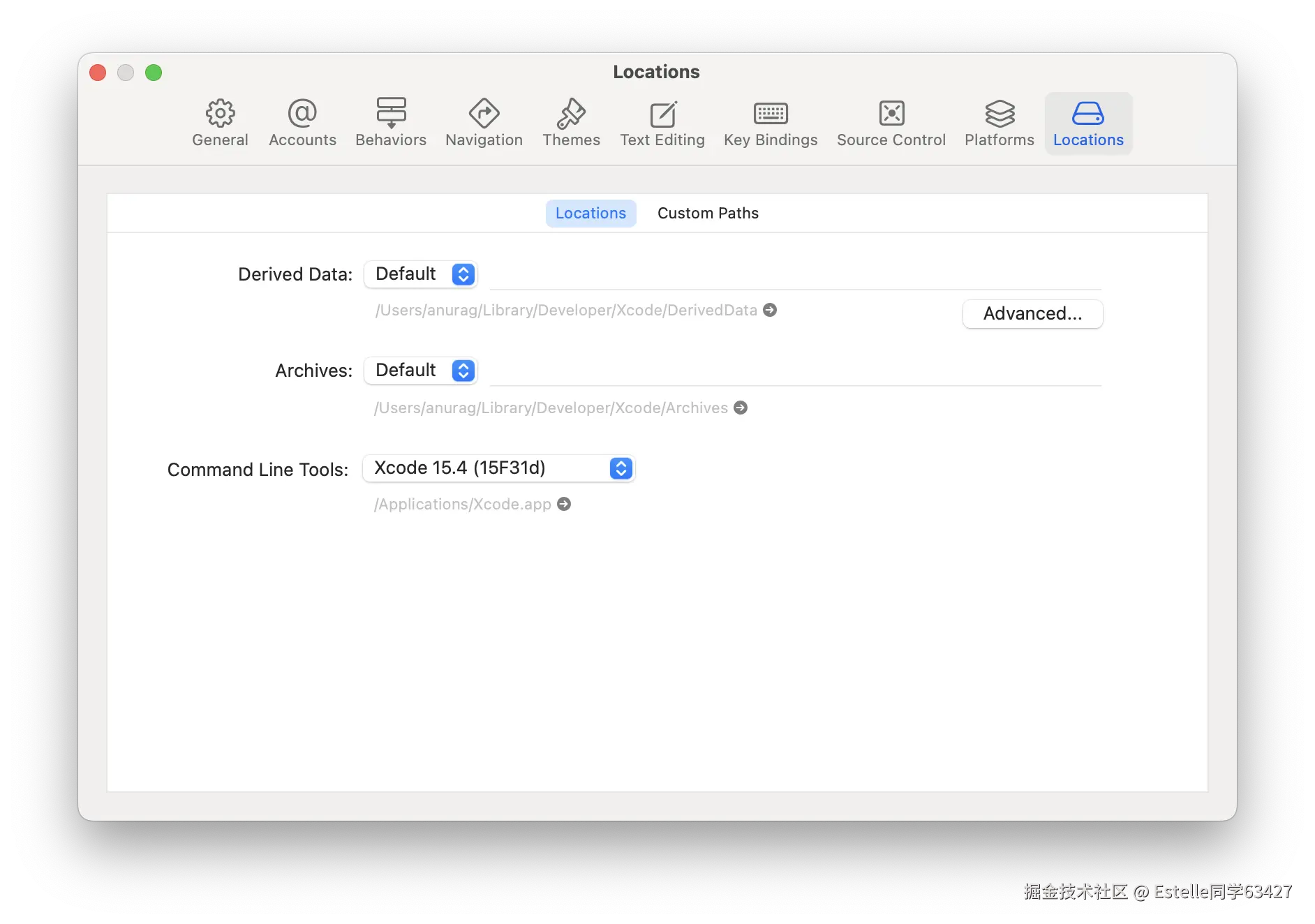Select the Locations settings icon
Screen dimensions: 1315x924
pos(1087,122)
